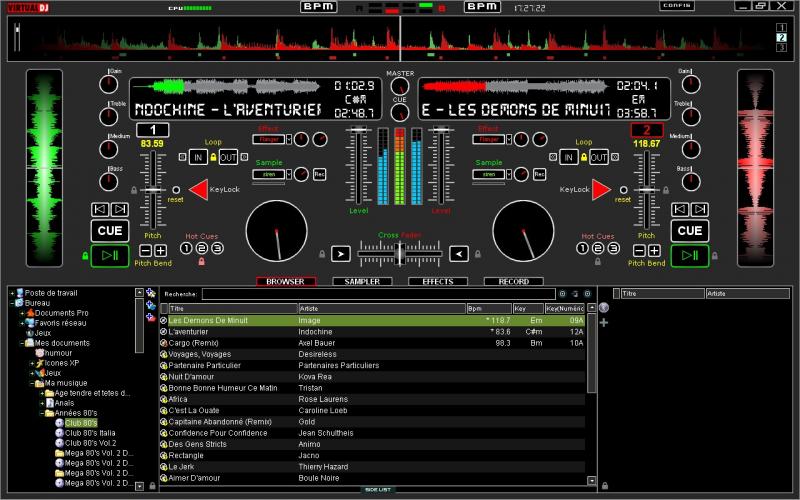Trigger hot cue 1 on deck 1
The height and width of the screenshot is (500, 800).
coord(186,248)
